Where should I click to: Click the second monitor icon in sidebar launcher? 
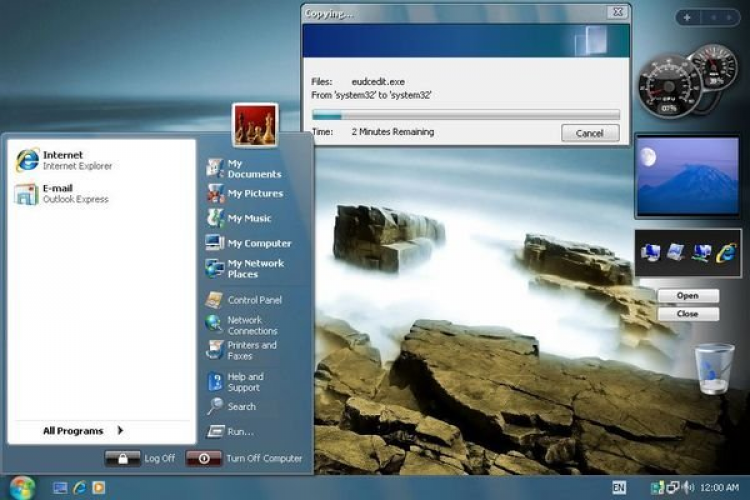pos(675,252)
